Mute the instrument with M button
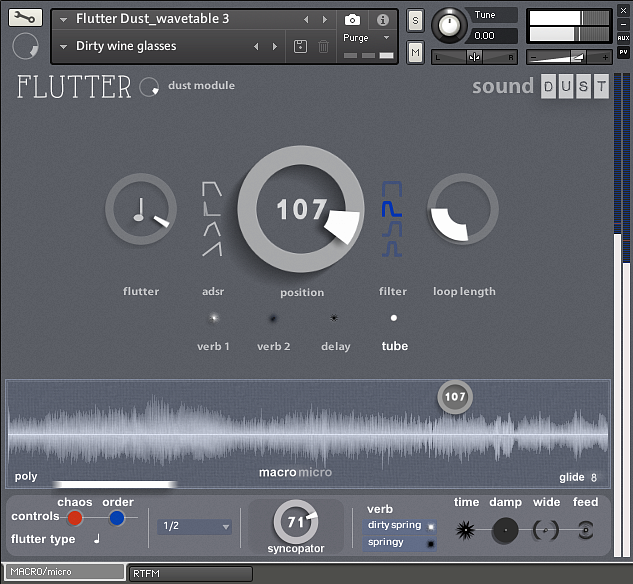The height and width of the screenshot is (584, 633). [415, 51]
